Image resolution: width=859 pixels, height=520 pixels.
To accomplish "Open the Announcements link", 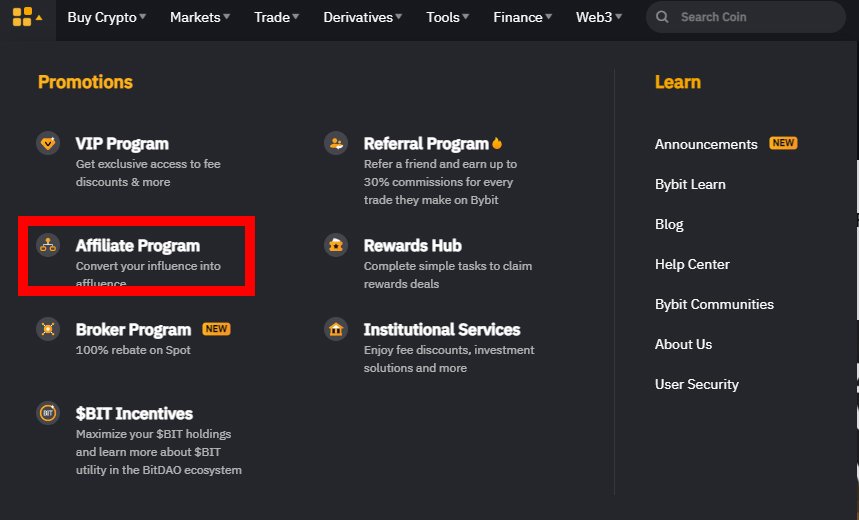I will (706, 144).
